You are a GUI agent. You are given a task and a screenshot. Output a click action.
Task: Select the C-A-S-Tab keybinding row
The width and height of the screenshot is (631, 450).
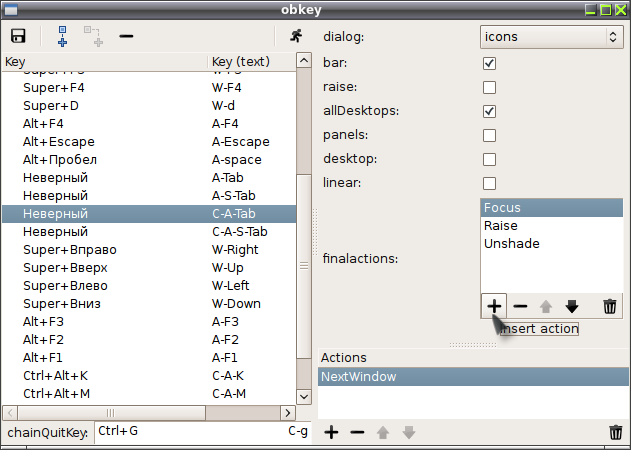click(x=149, y=232)
